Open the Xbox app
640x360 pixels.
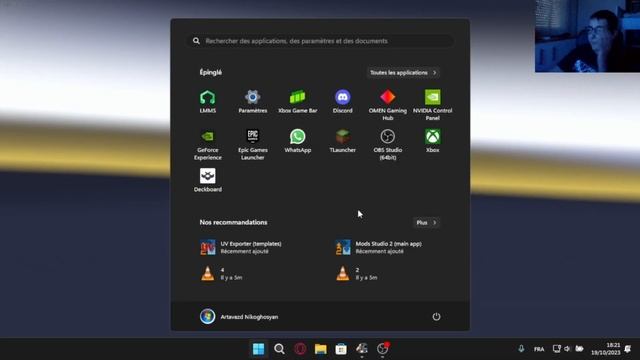click(x=433, y=141)
